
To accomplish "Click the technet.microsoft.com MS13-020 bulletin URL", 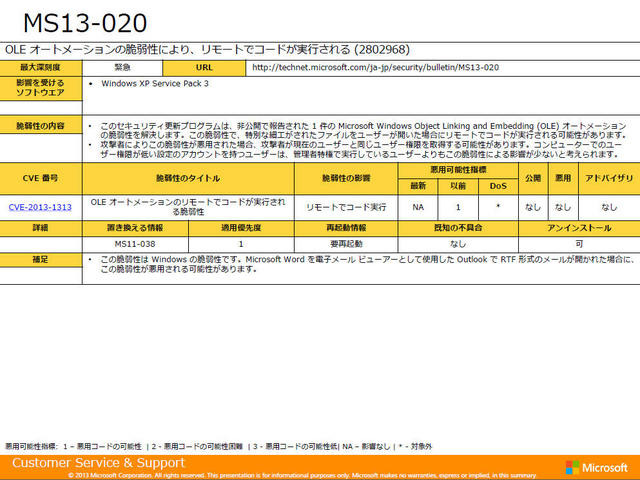I will [375, 68].
